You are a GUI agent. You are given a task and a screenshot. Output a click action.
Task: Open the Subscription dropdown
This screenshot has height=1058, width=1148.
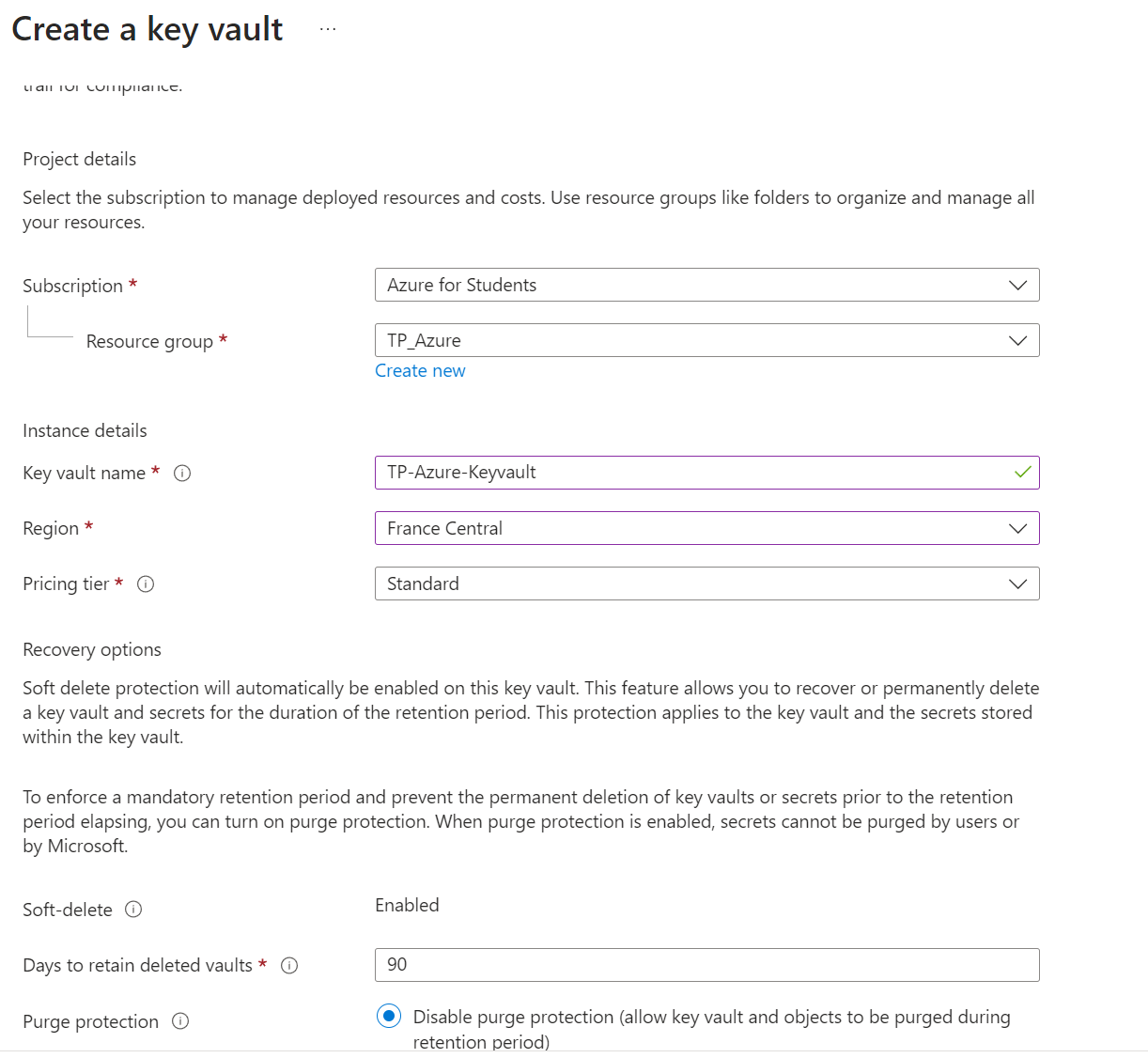[1017, 285]
